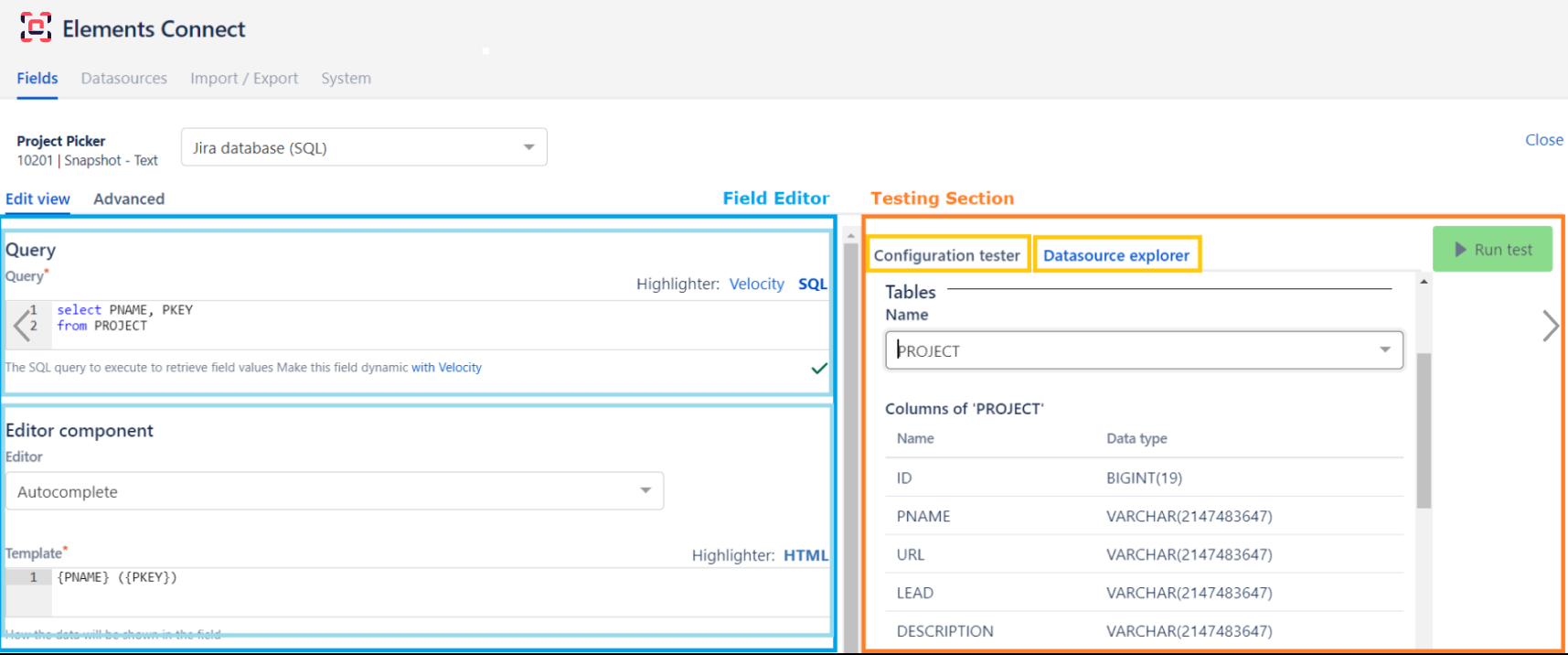Click the left chevron arrow beside query editor
This screenshot has width=1568, height=655.
click(x=22, y=325)
